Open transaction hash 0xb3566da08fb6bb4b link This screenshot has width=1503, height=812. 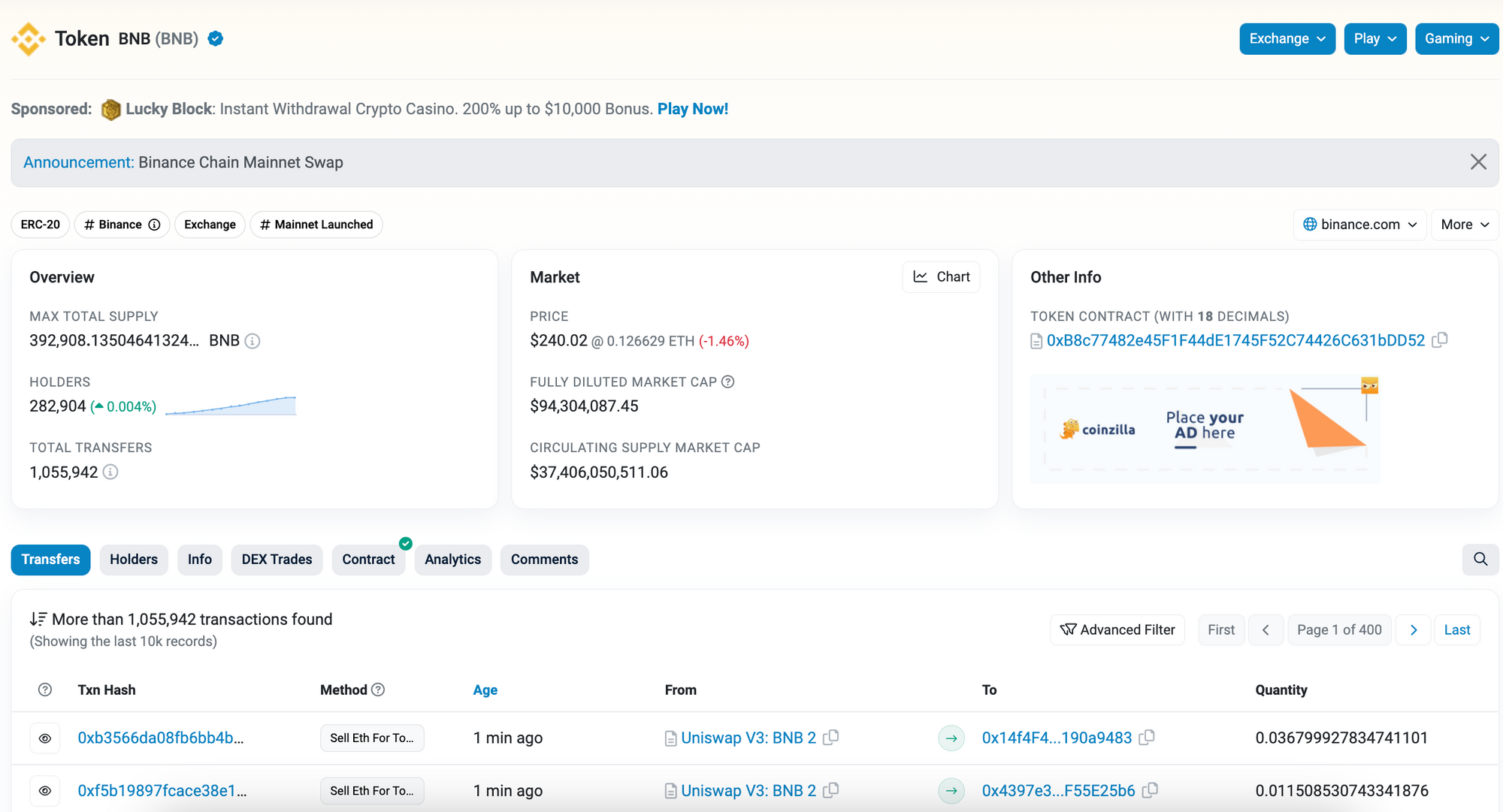tap(161, 738)
